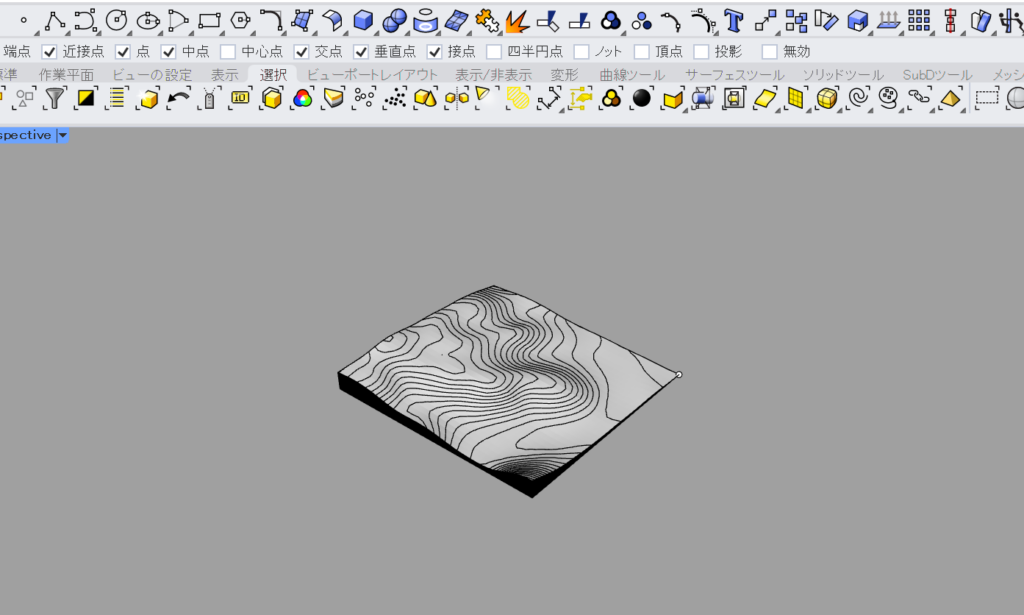Toggle the 無効 disable checkbox
The image size is (1024, 615).
pyautogui.click(x=769, y=51)
